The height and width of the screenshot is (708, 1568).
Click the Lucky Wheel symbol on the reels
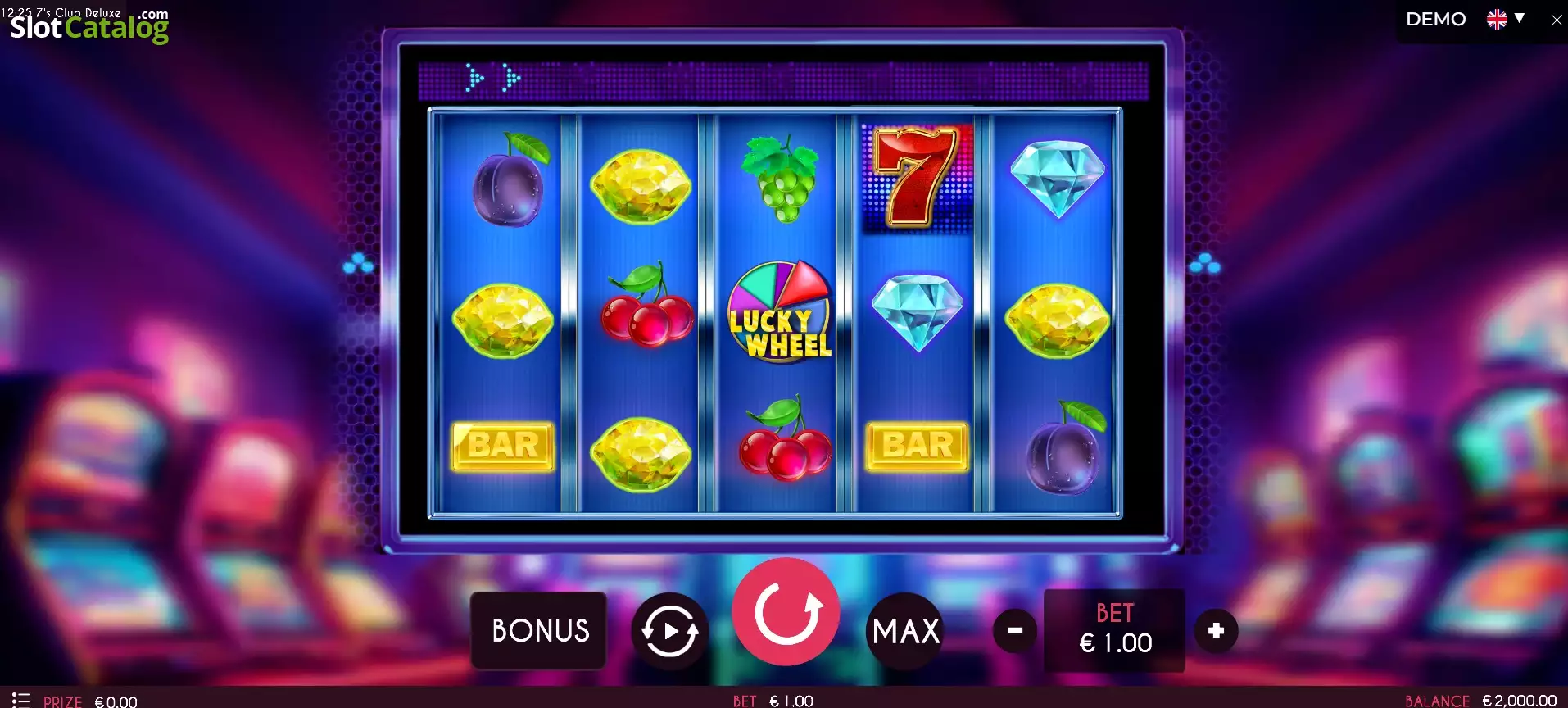point(780,312)
